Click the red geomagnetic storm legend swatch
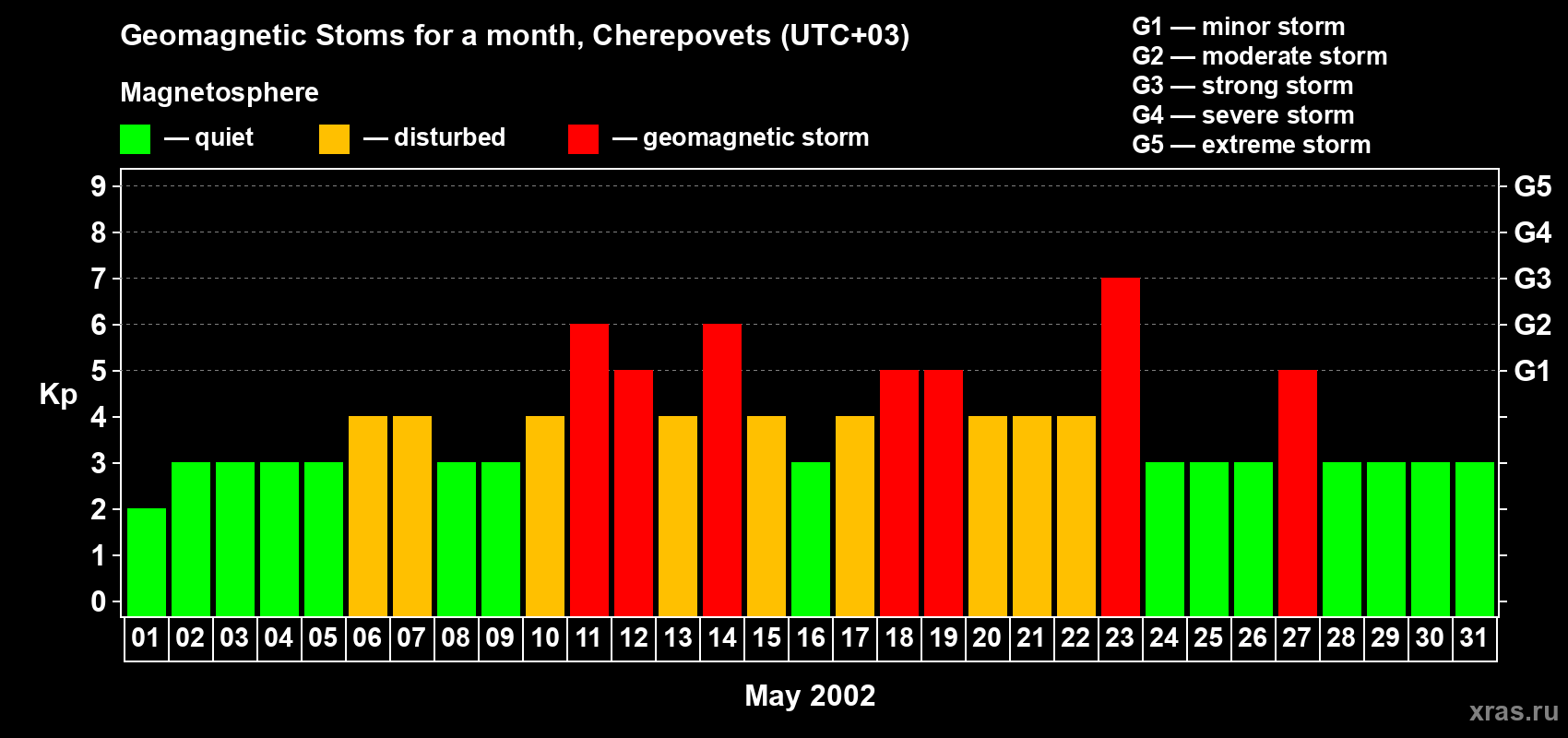The height and width of the screenshot is (738, 1568). [583, 139]
